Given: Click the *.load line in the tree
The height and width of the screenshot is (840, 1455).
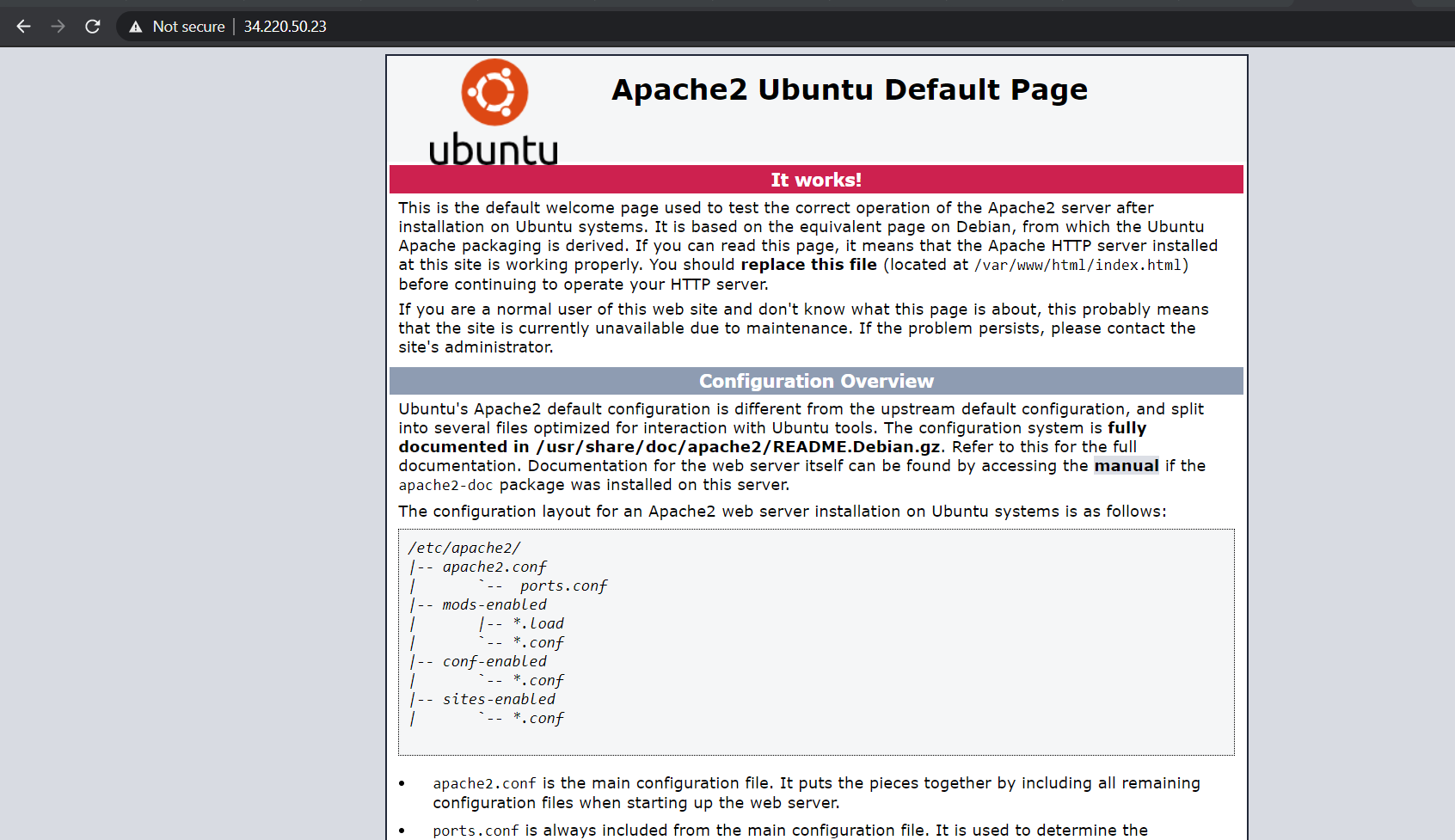Looking at the screenshot, I should click(x=538, y=624).
